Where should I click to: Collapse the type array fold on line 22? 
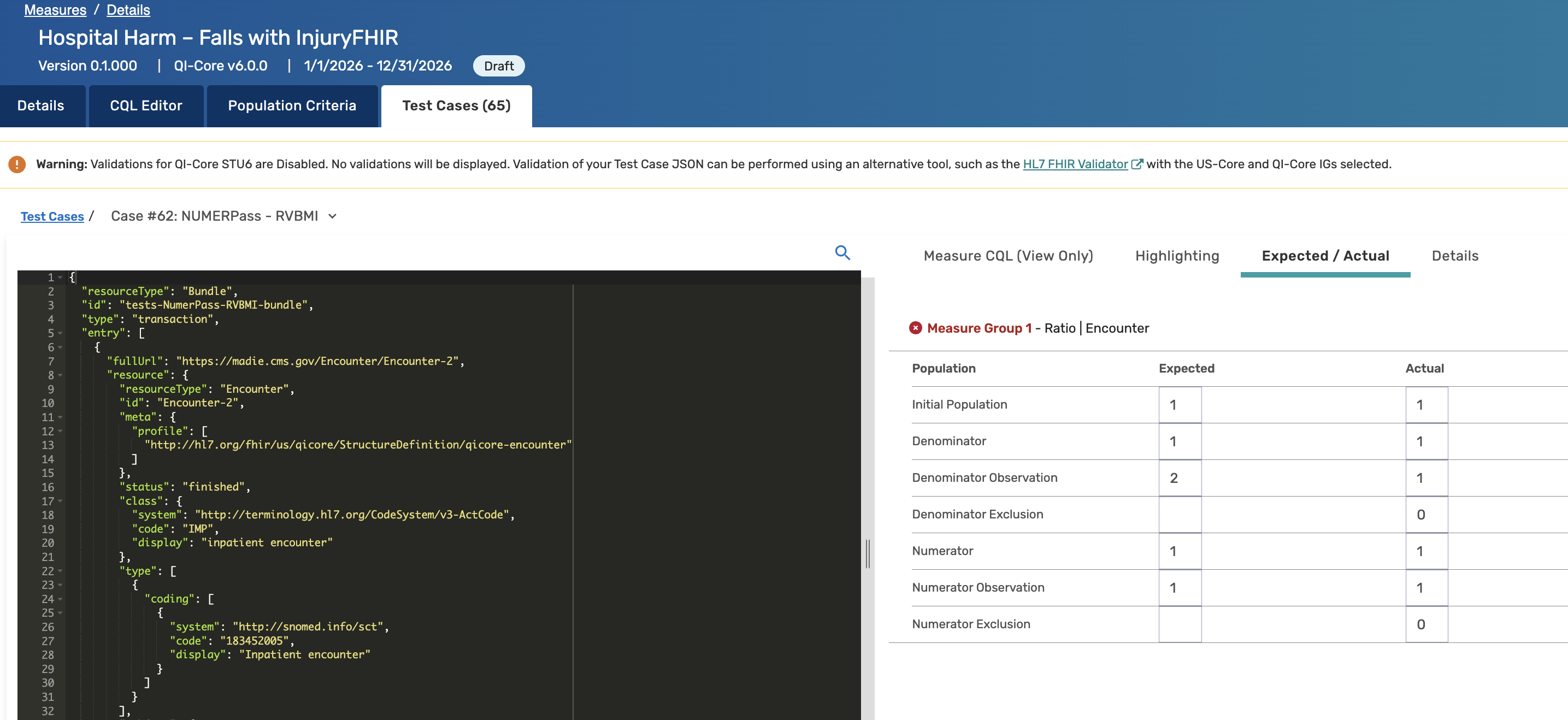(60, 571)
